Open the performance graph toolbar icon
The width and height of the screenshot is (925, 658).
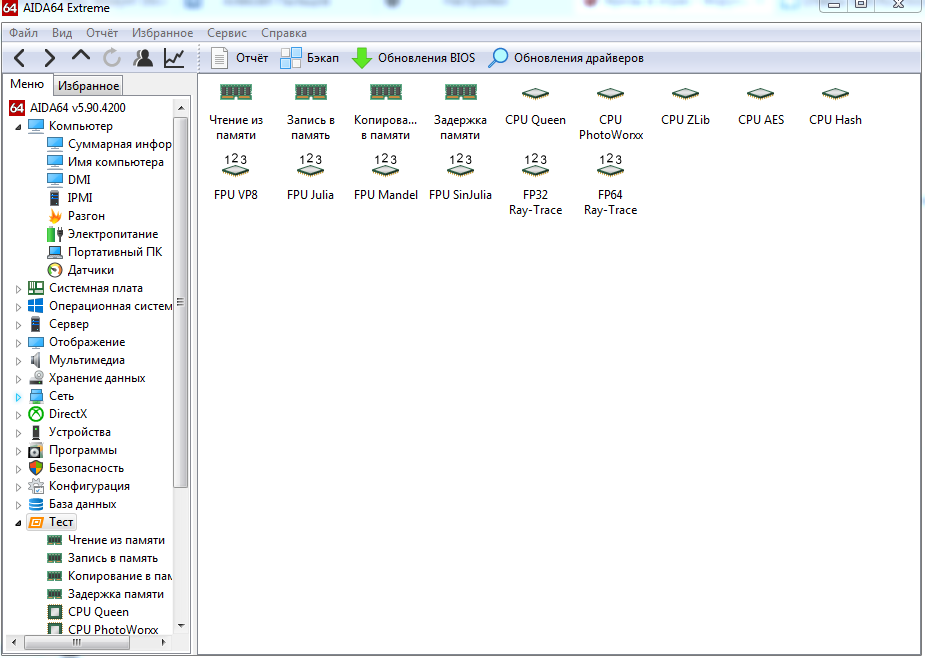tap(174, 58)
